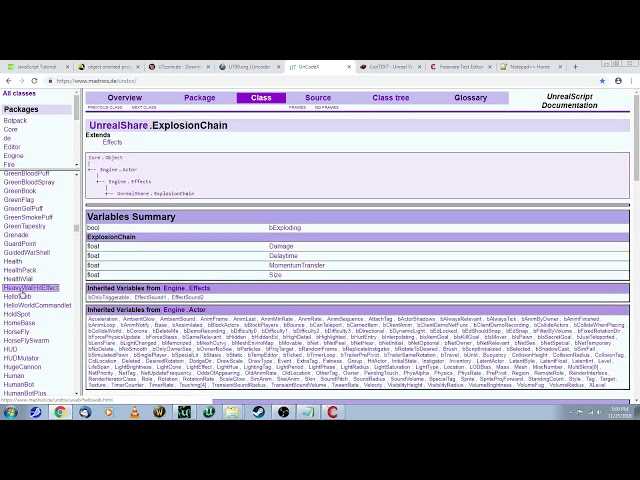Image resolution: width=640 pixels, height=480 pixels.
Task: Click the All classes link
Action: click(19, 93)
